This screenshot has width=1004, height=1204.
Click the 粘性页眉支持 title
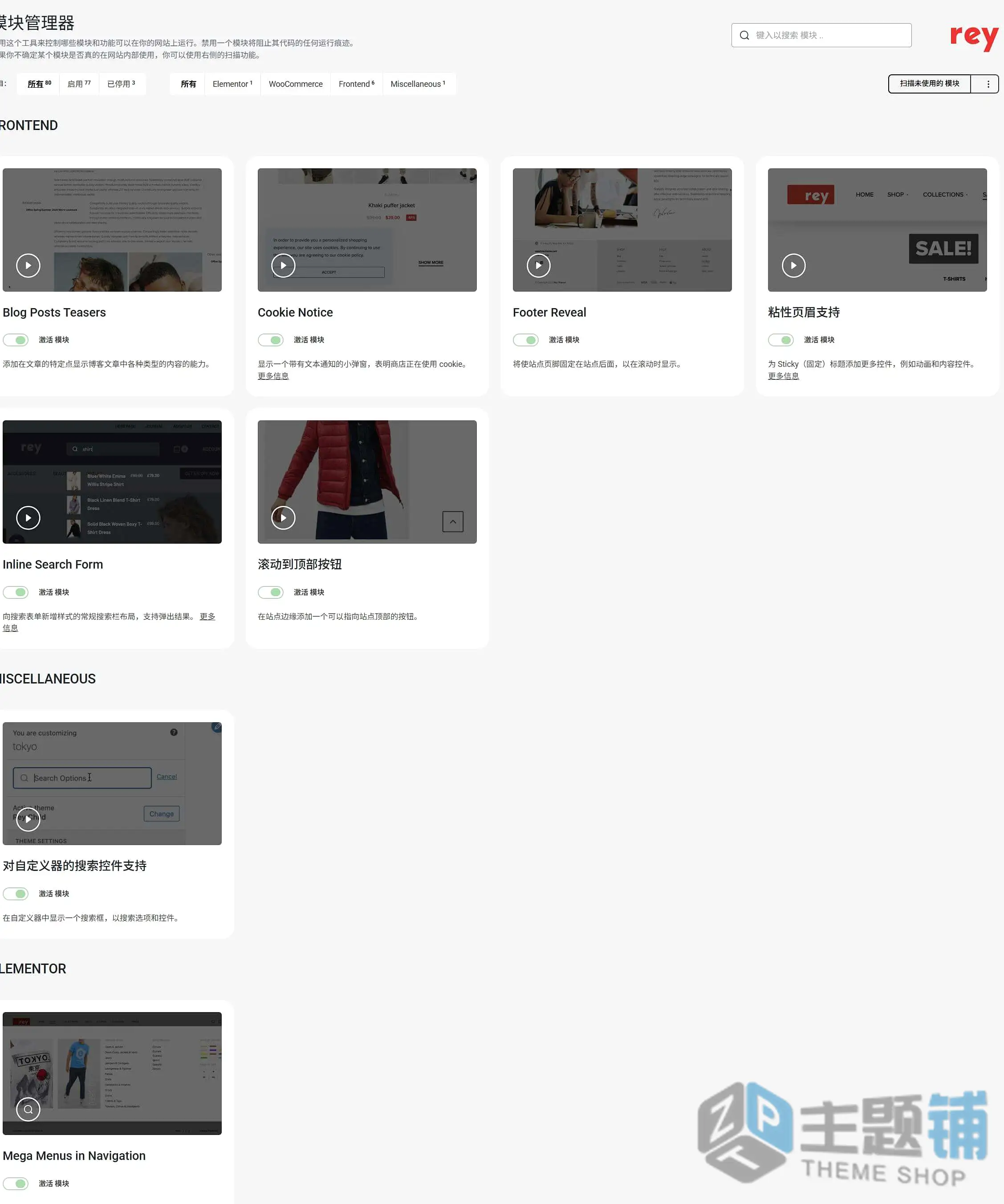tap(804, 313)
